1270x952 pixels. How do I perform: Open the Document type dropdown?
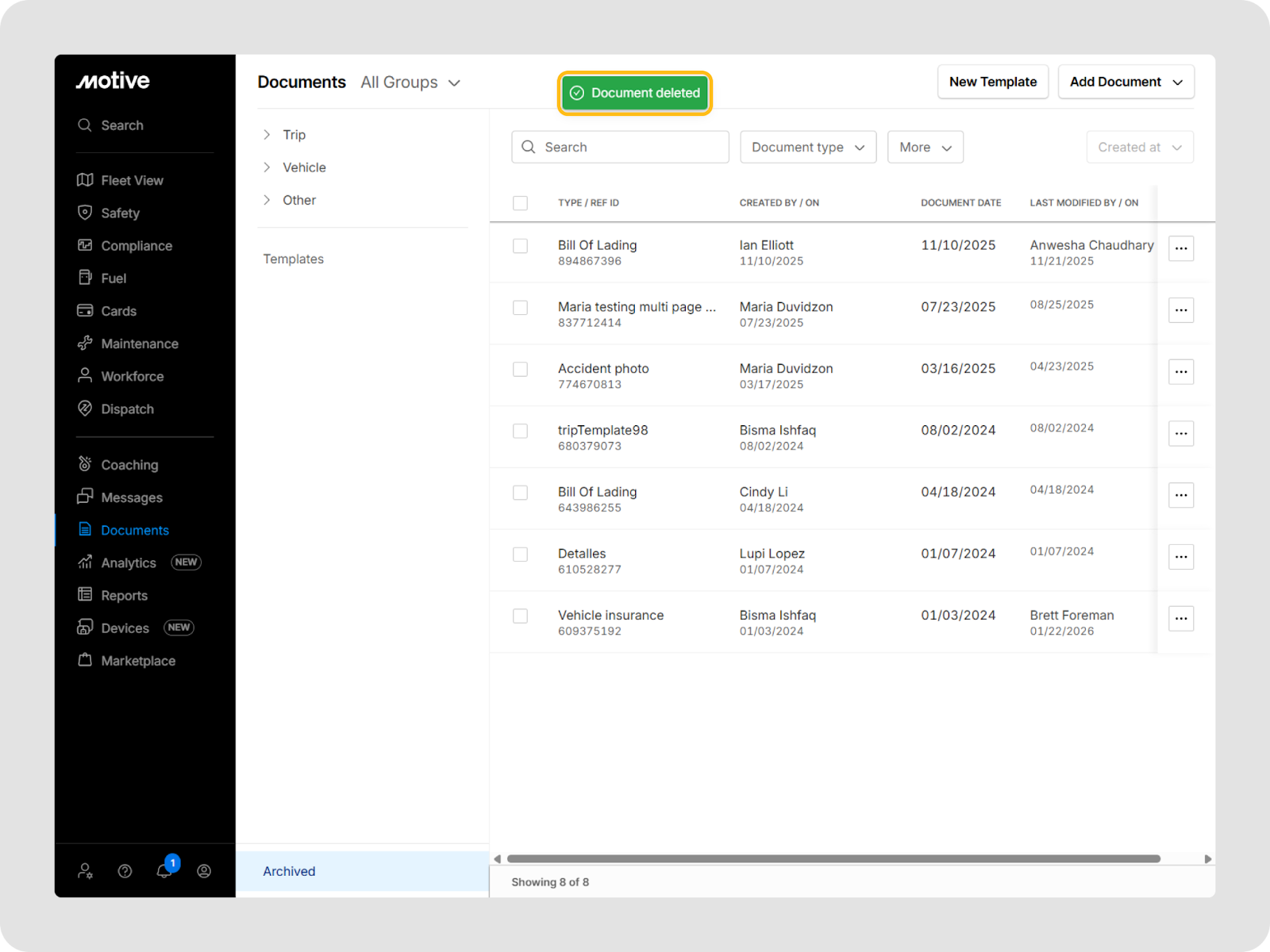tap(807, 148)
